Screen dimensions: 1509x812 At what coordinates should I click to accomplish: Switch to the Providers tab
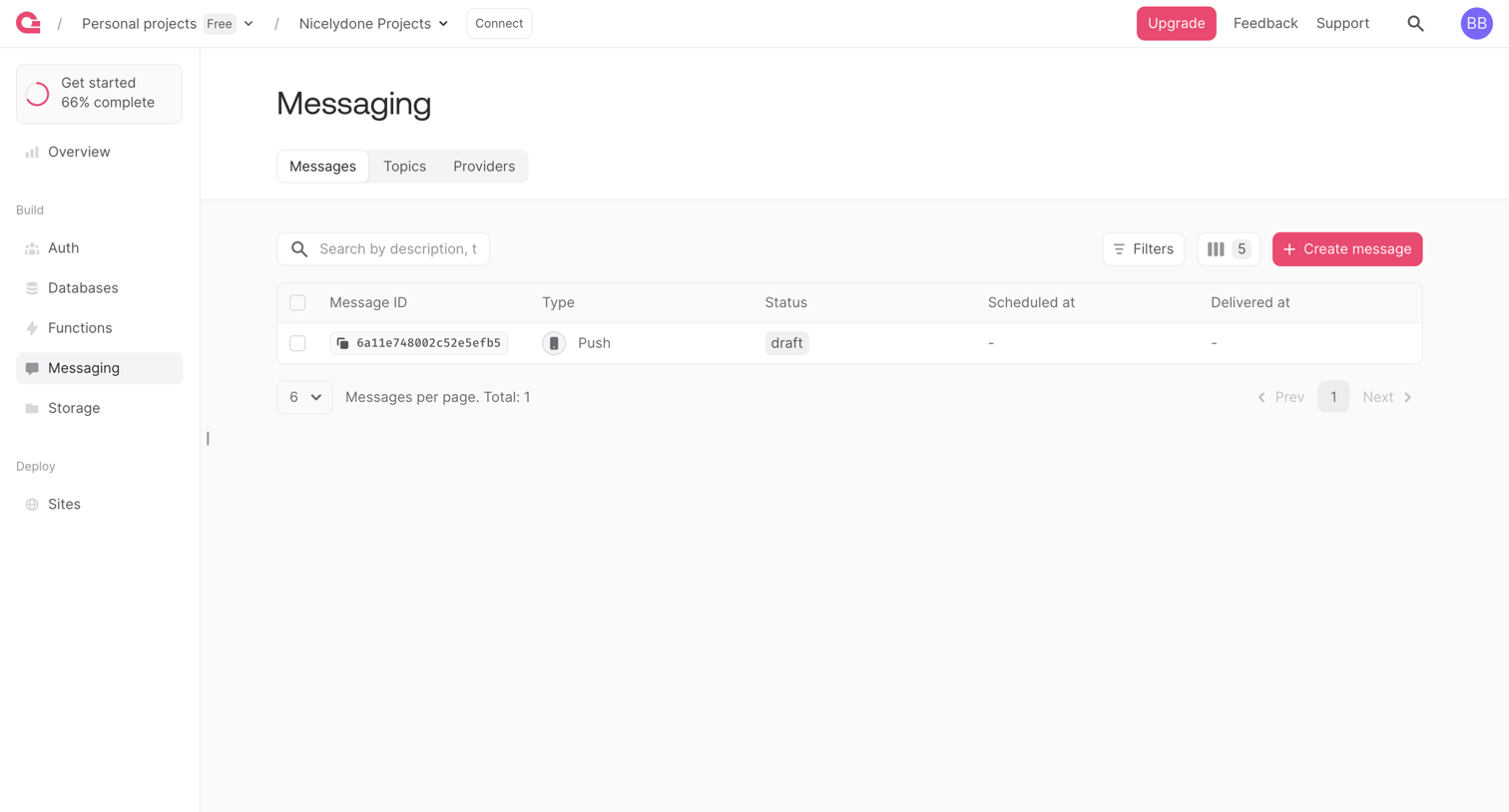click(484, 167)
